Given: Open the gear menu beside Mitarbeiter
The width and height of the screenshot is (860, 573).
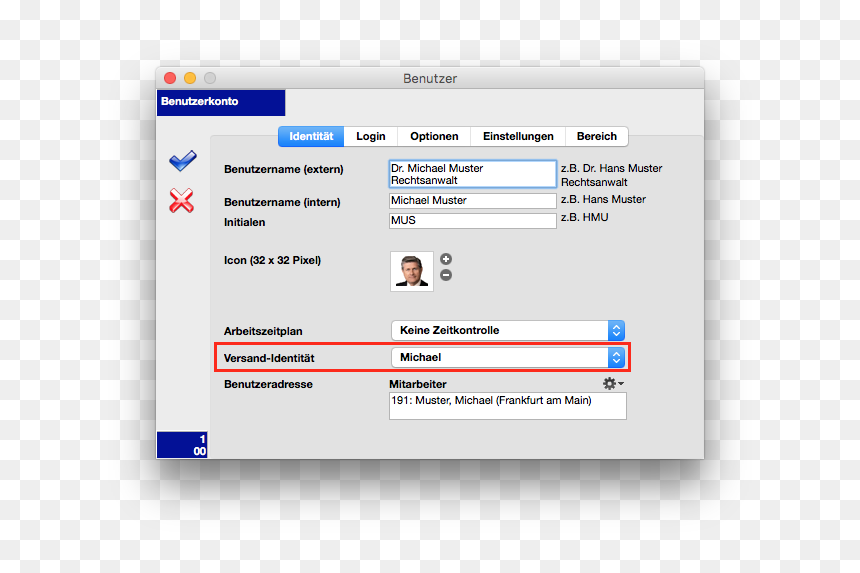Looking at the screenshot, I should pyautogui.click(x=613, y=383).
